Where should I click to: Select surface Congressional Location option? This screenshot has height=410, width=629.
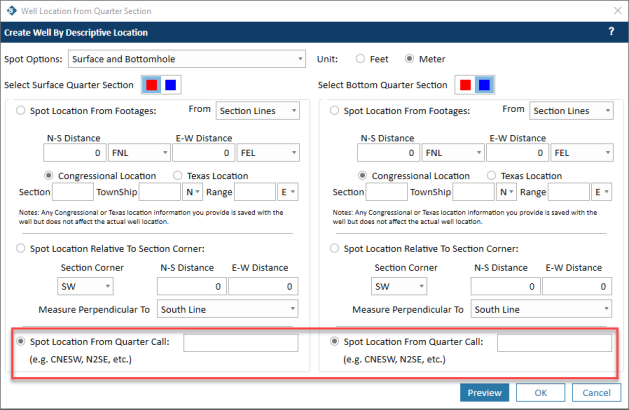tap(49, 176)
